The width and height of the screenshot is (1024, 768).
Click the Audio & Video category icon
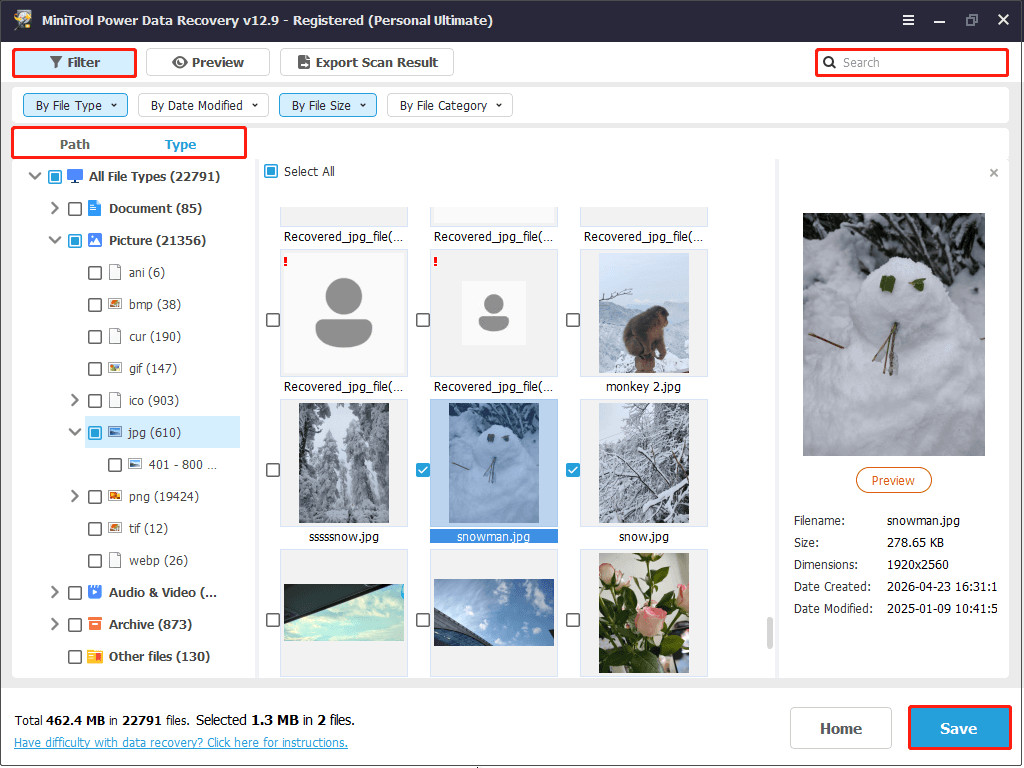tap(95, 592)
